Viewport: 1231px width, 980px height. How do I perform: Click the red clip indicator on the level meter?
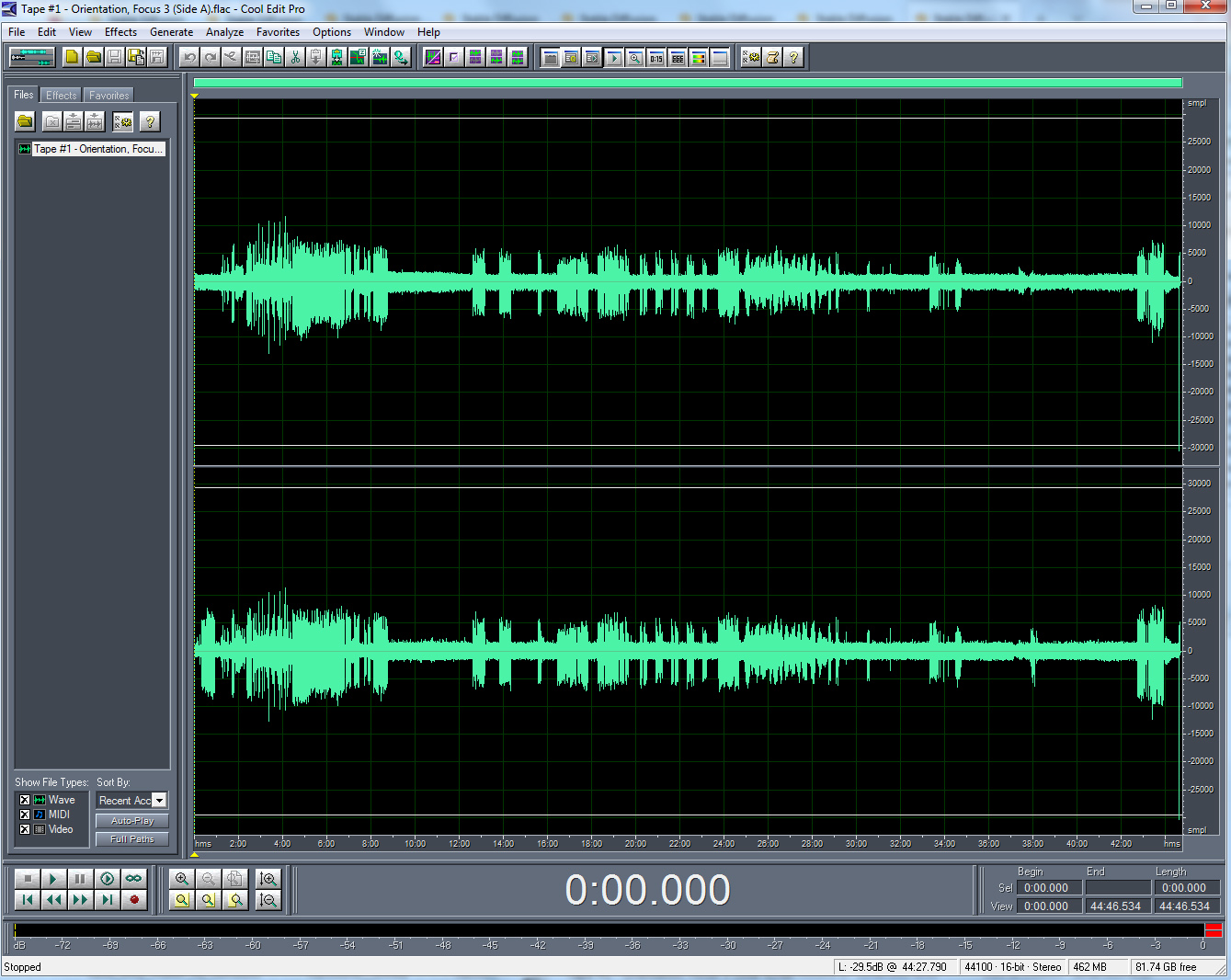point(1214,930)
